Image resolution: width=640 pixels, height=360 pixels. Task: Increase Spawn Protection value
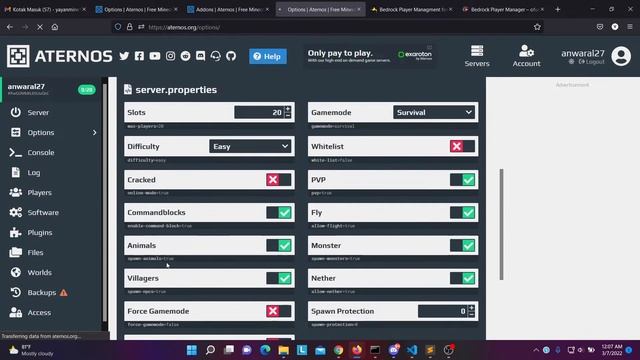471,308
